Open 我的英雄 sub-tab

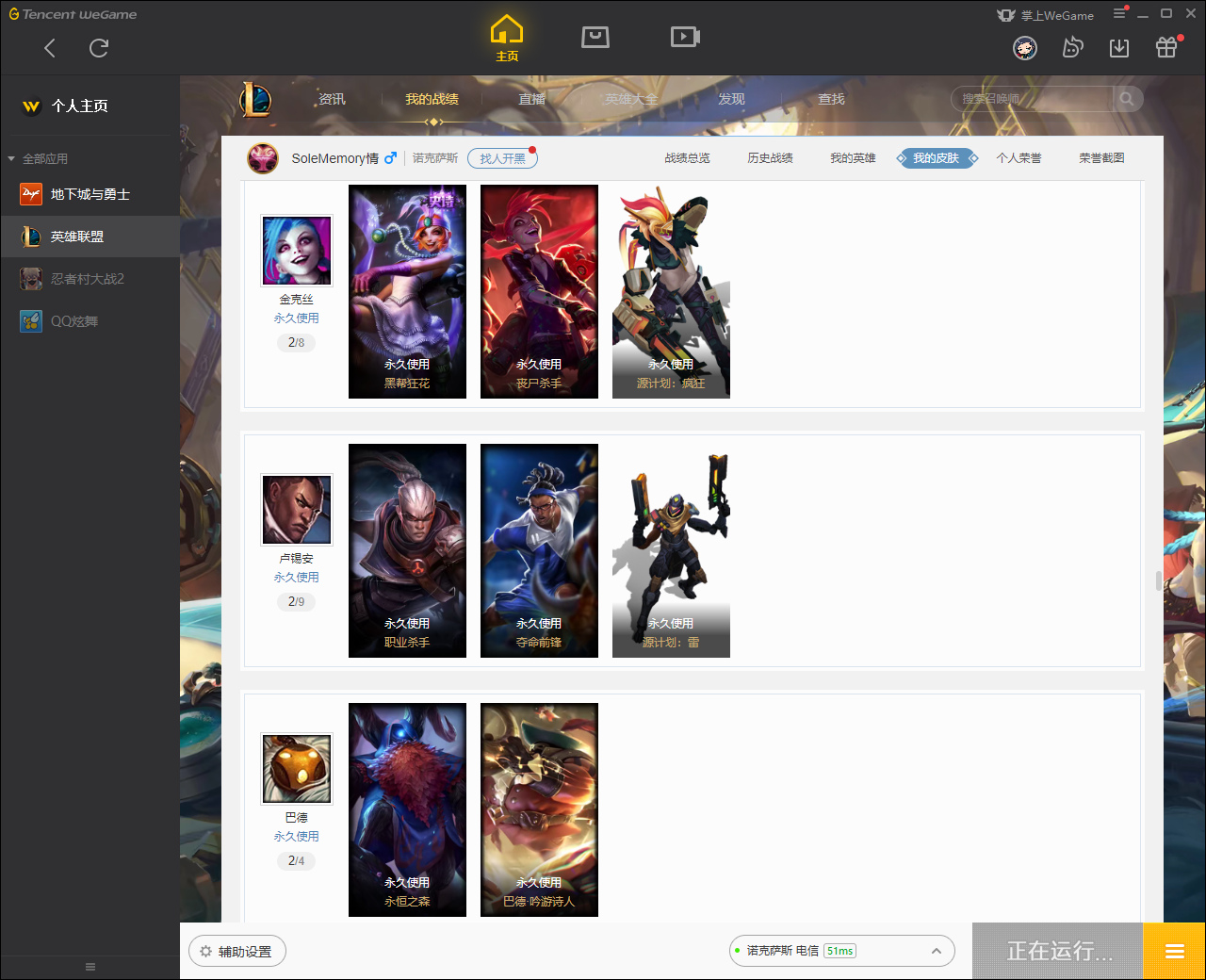(853, 158)
